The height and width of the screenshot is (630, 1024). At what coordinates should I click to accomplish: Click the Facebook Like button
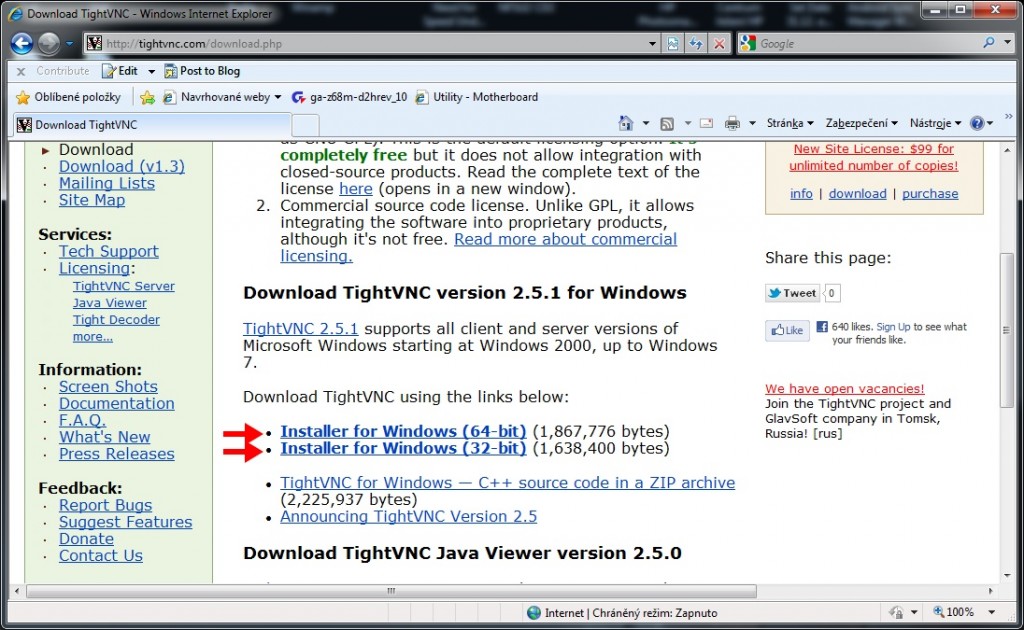pos(787,330)
